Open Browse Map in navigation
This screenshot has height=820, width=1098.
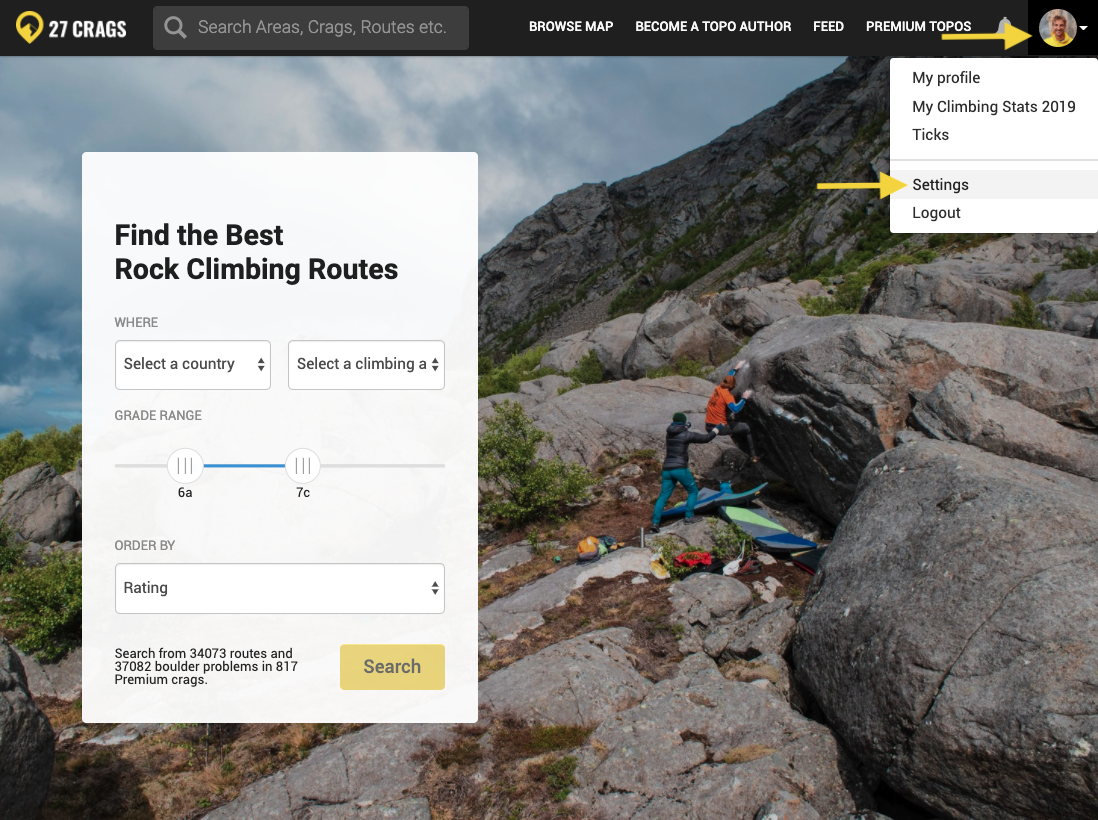(x=571, y=27)
